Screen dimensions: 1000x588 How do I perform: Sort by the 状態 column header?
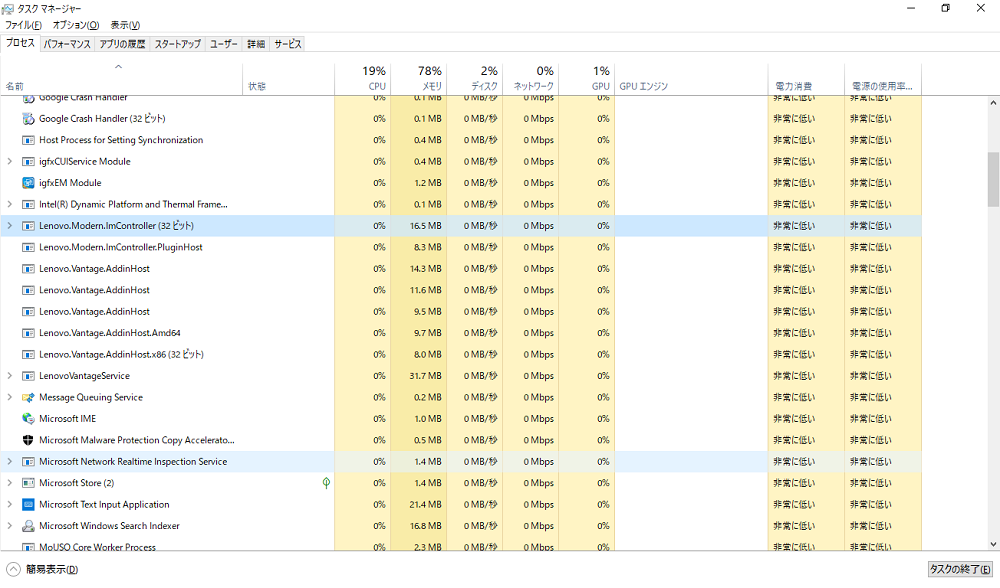click(288, 80)
